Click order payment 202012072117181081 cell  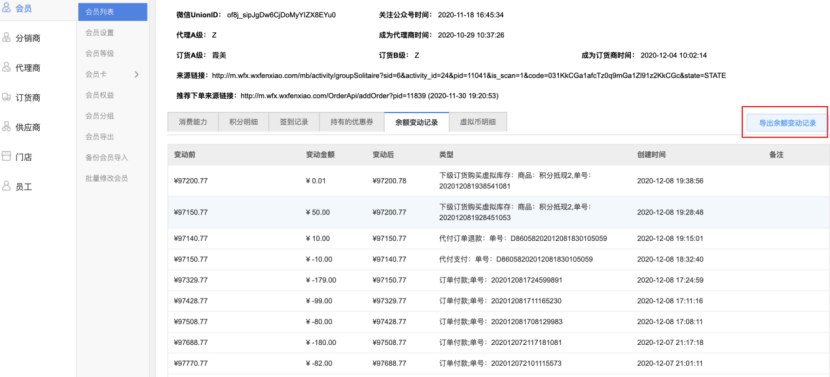click(501, 343)
